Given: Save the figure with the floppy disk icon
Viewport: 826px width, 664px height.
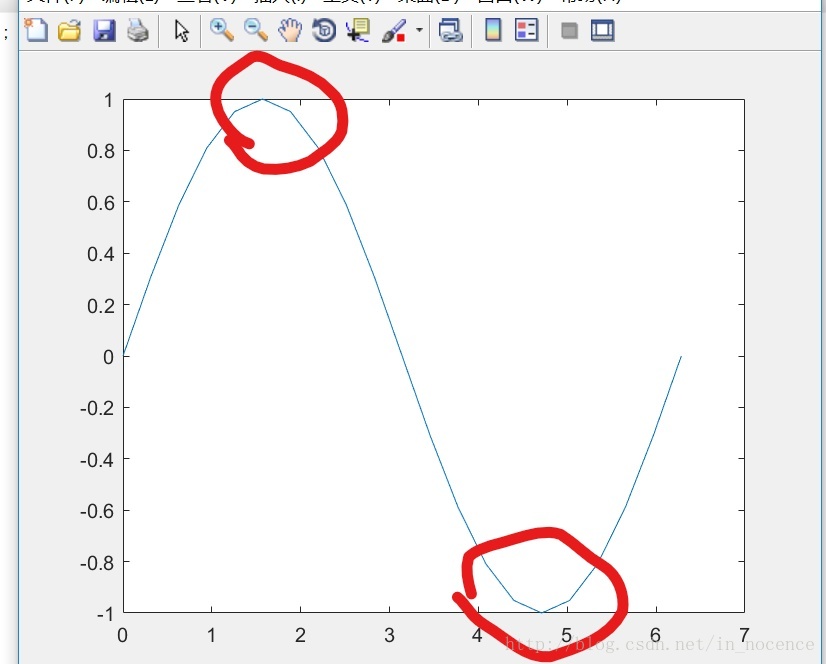Looking at the screenshot, I should (x=104, y=31).
